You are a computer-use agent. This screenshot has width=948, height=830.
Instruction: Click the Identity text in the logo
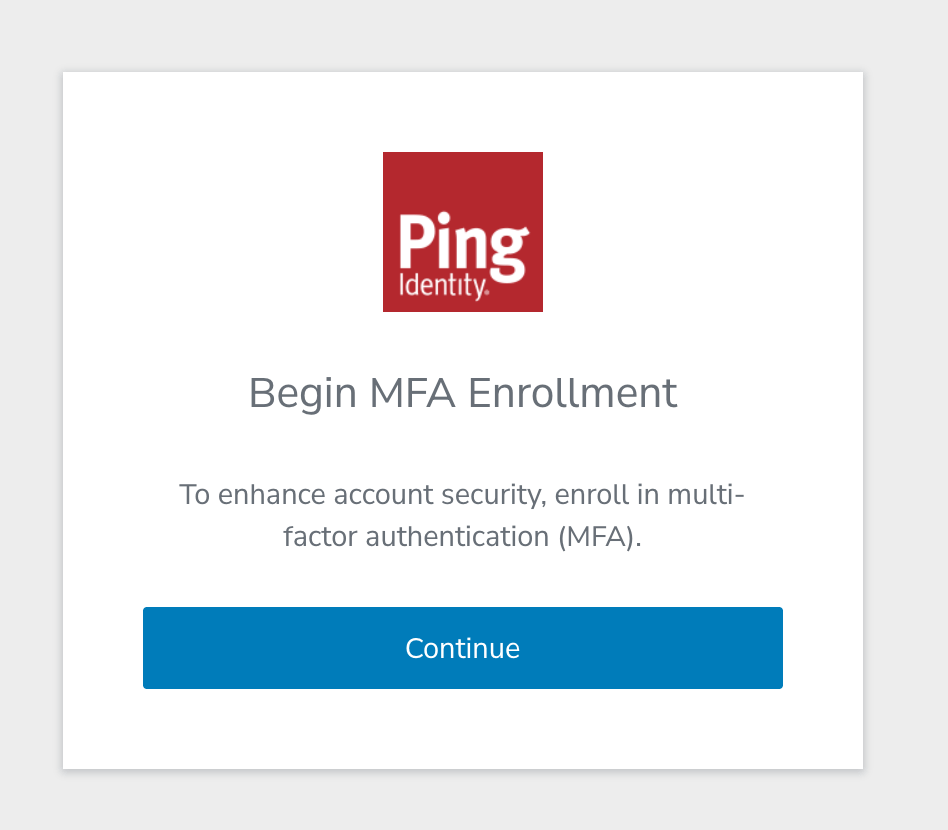(x=443, y=287)
